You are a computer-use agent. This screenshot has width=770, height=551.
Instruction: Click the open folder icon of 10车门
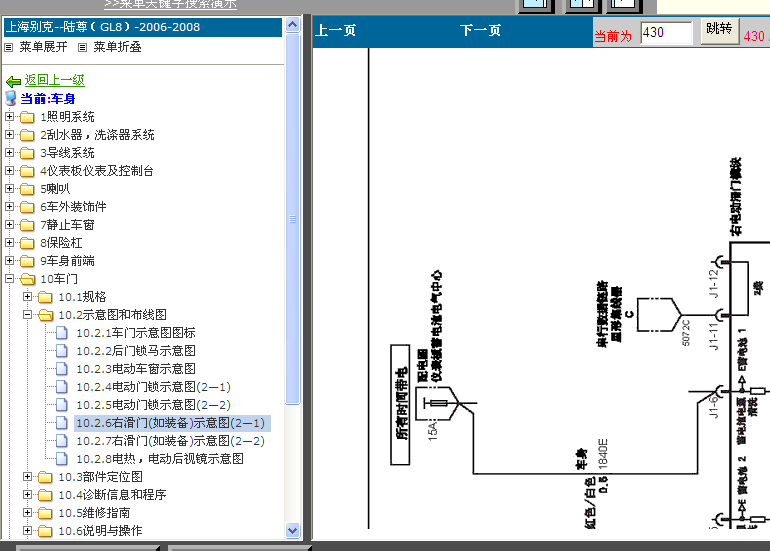[x=28, y=279]
